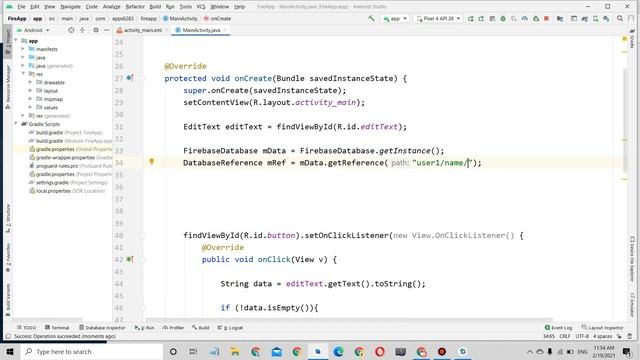Click the MainActivity breadcrumb

tap(180, 19)
